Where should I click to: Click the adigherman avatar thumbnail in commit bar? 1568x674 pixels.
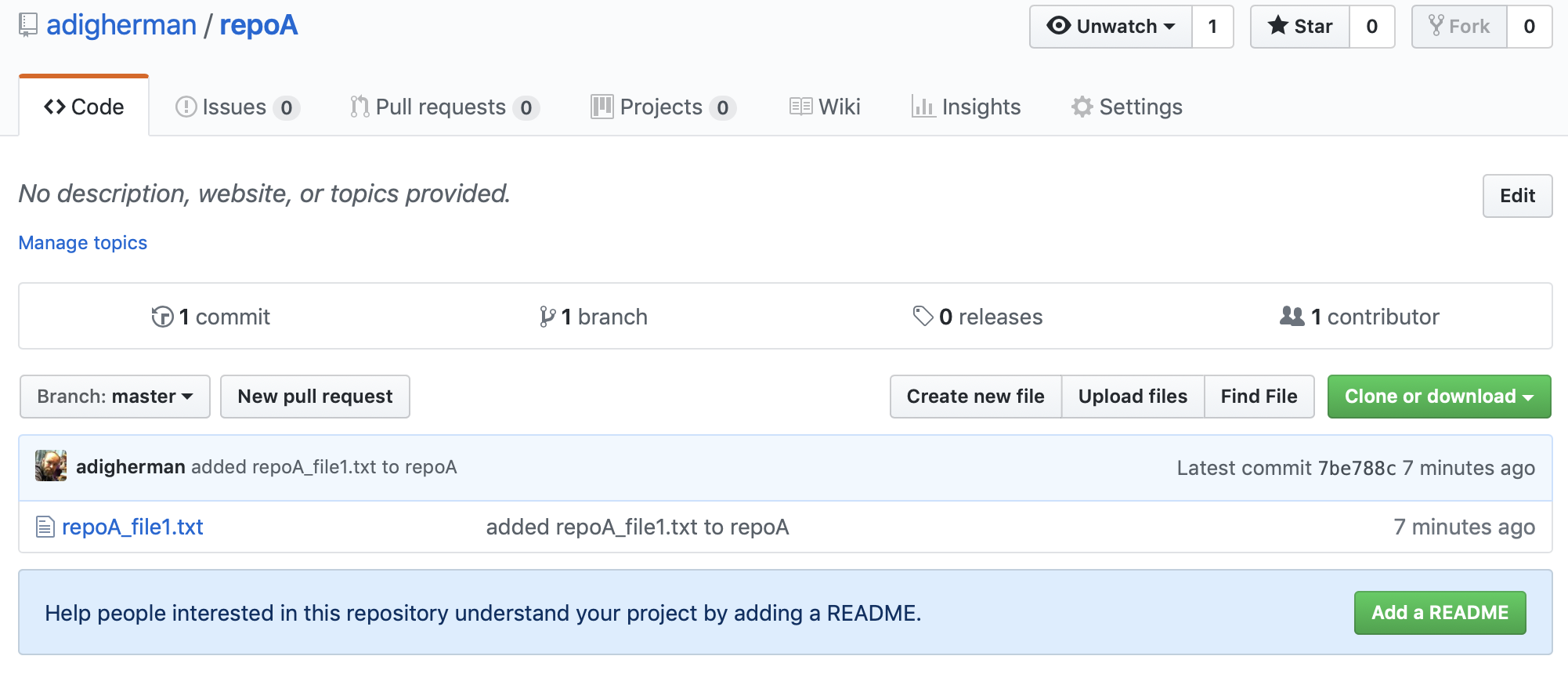tap(51, 466)
